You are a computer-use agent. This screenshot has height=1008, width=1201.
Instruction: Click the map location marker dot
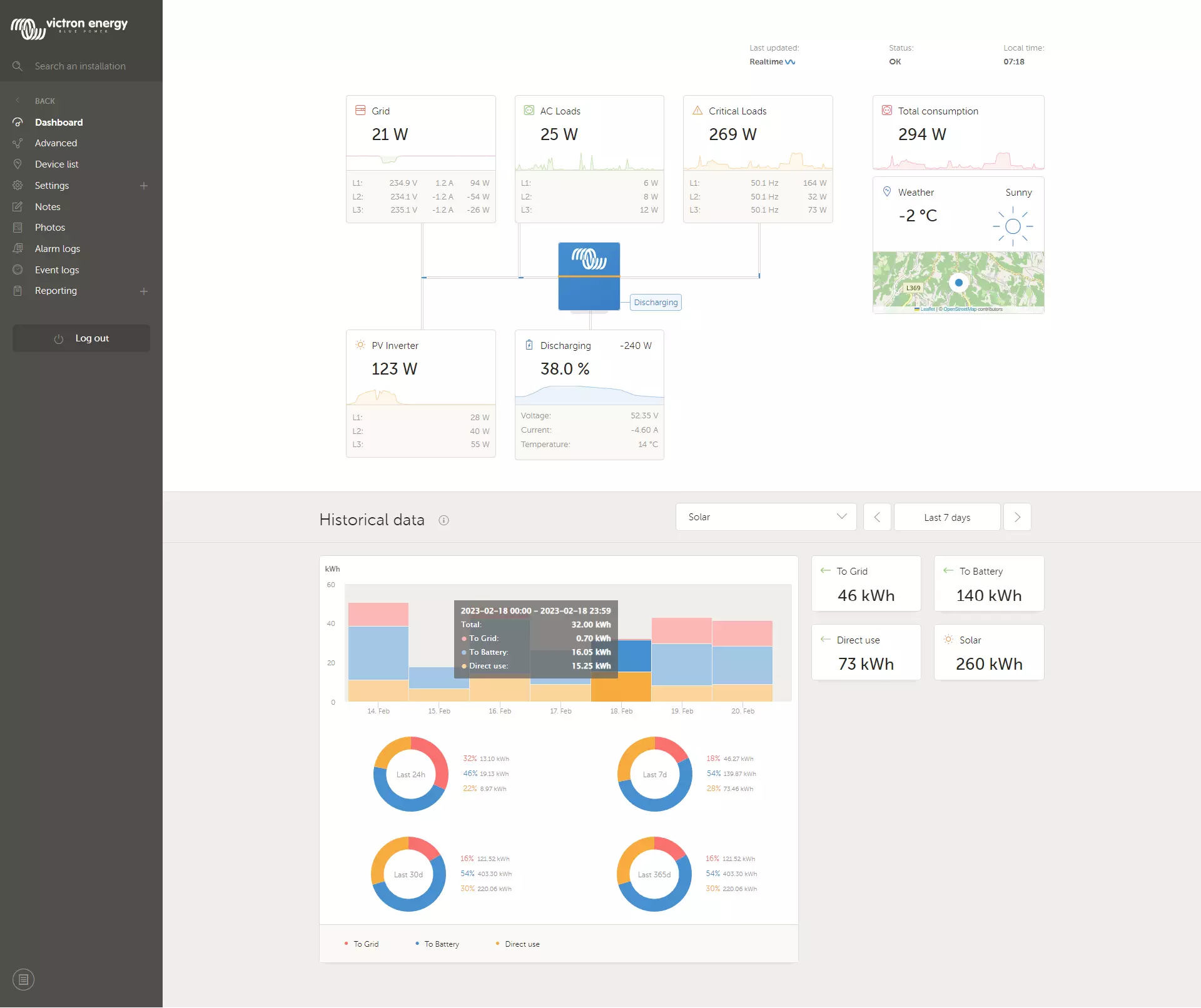coord(958,283)
